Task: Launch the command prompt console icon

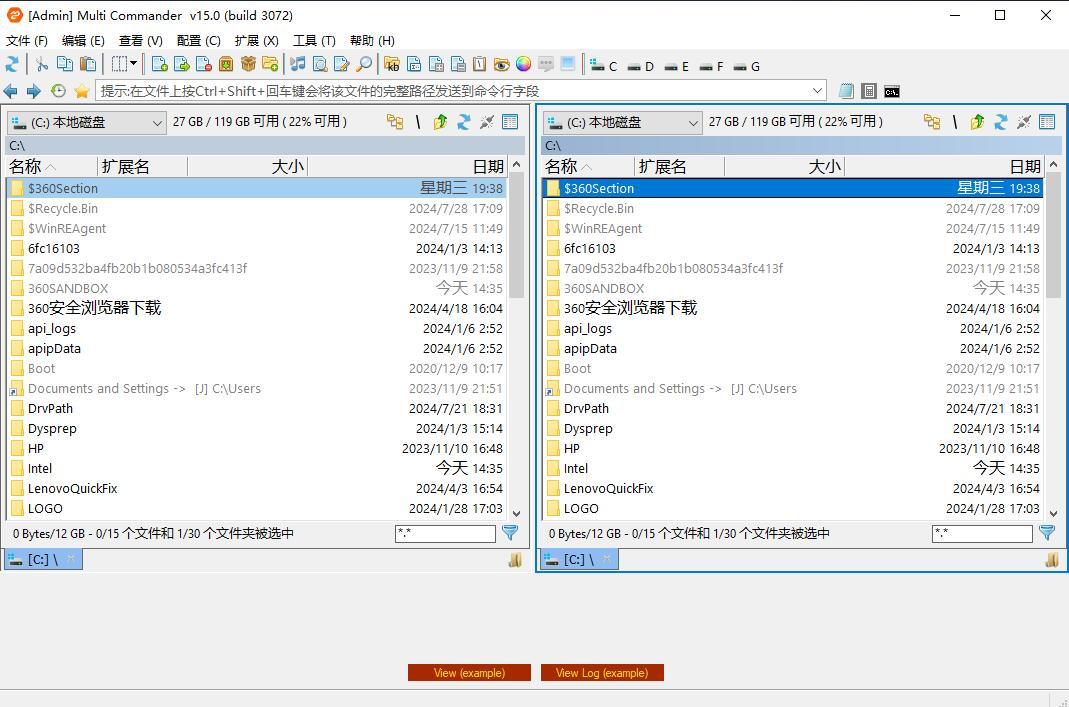Action: 891,91
